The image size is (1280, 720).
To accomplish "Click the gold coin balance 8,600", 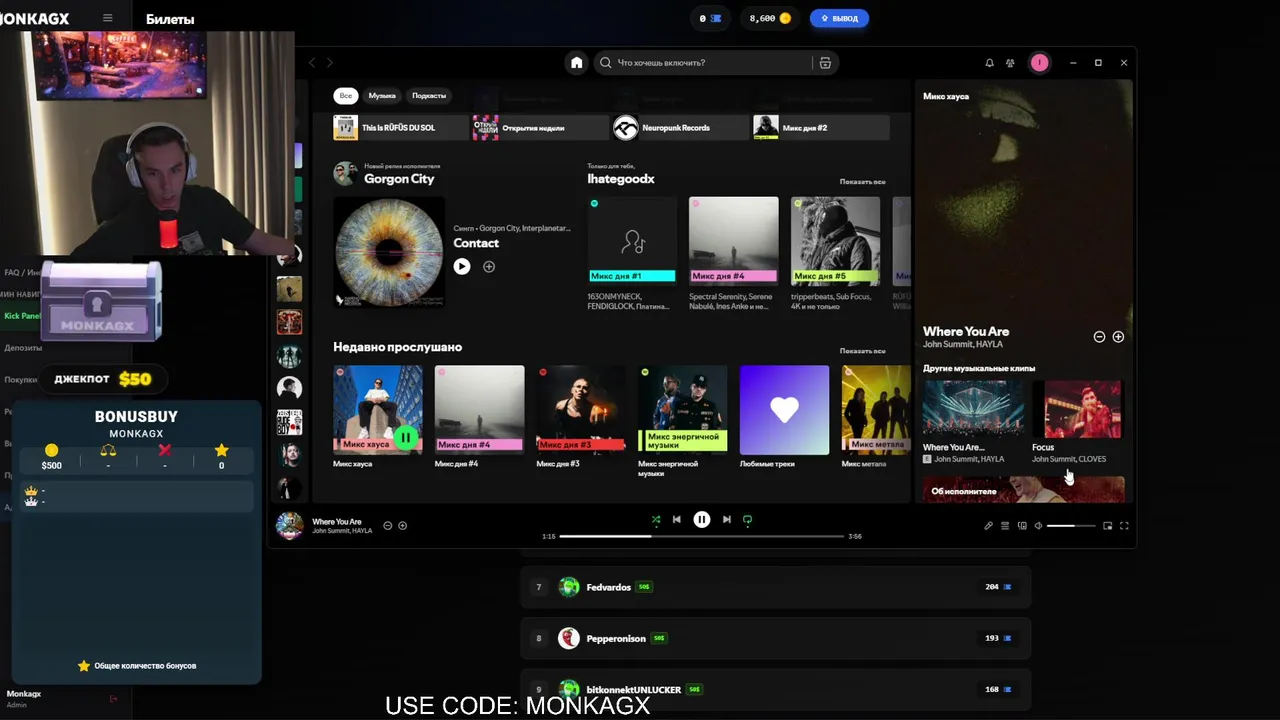I will (770, 18).
